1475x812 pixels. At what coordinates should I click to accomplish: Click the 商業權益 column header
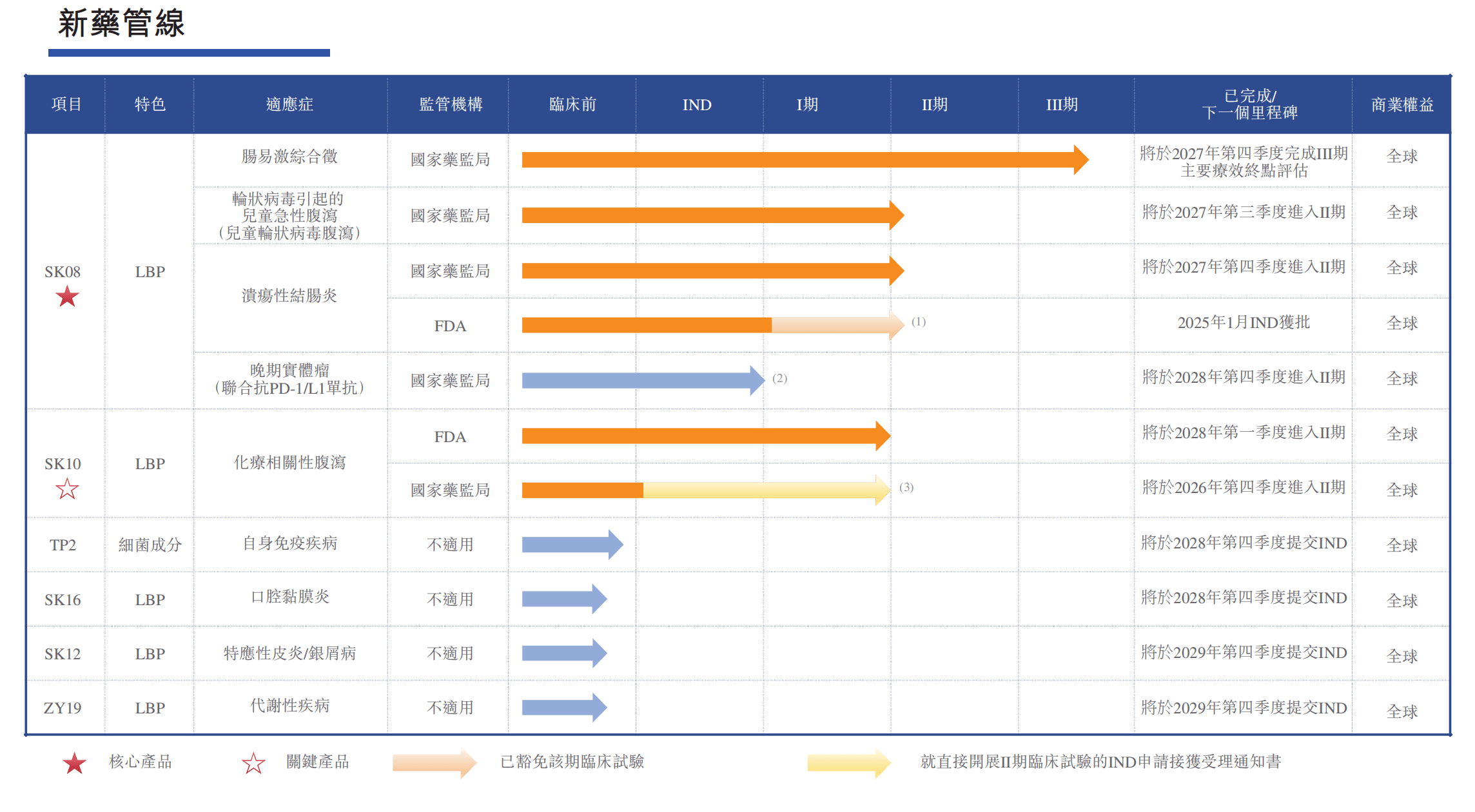coord(1402,104)
